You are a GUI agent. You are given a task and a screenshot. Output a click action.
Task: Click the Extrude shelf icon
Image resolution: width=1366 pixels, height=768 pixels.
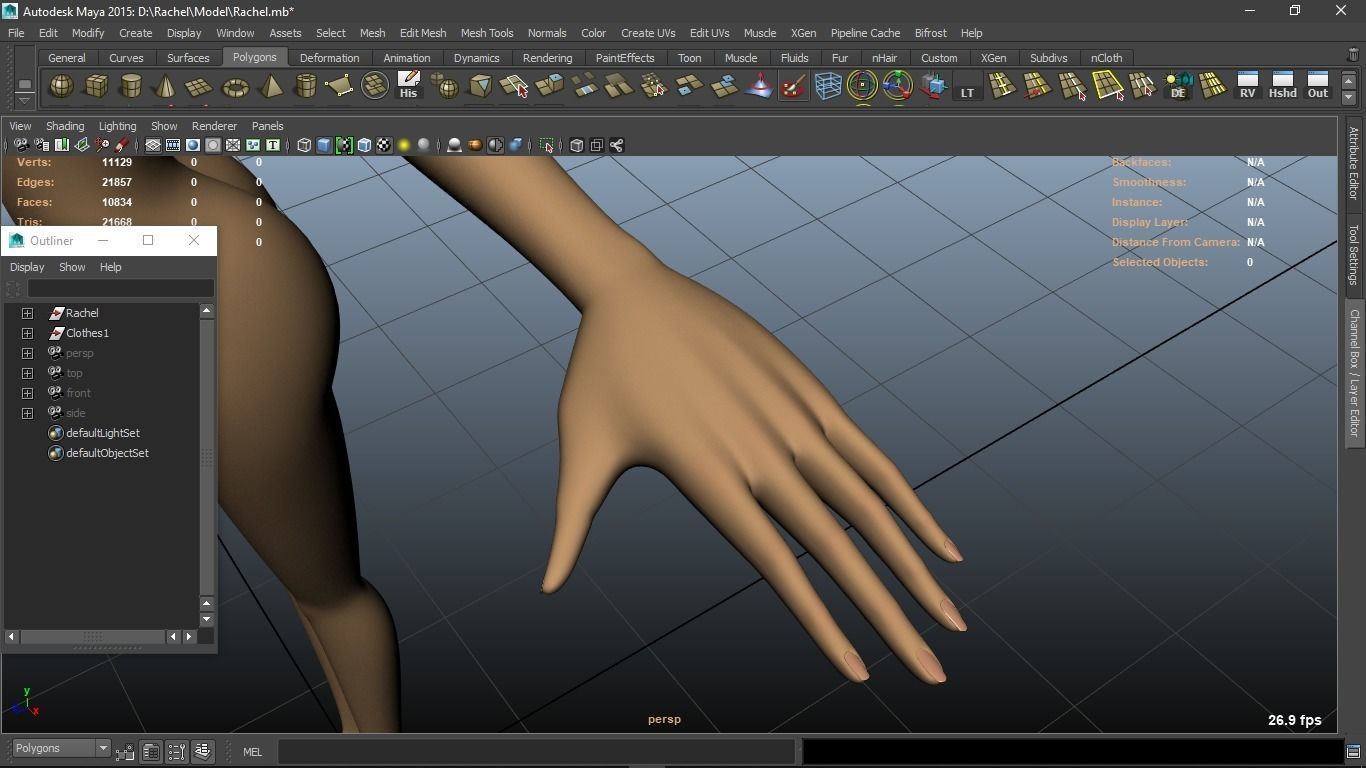coord(549,87)
